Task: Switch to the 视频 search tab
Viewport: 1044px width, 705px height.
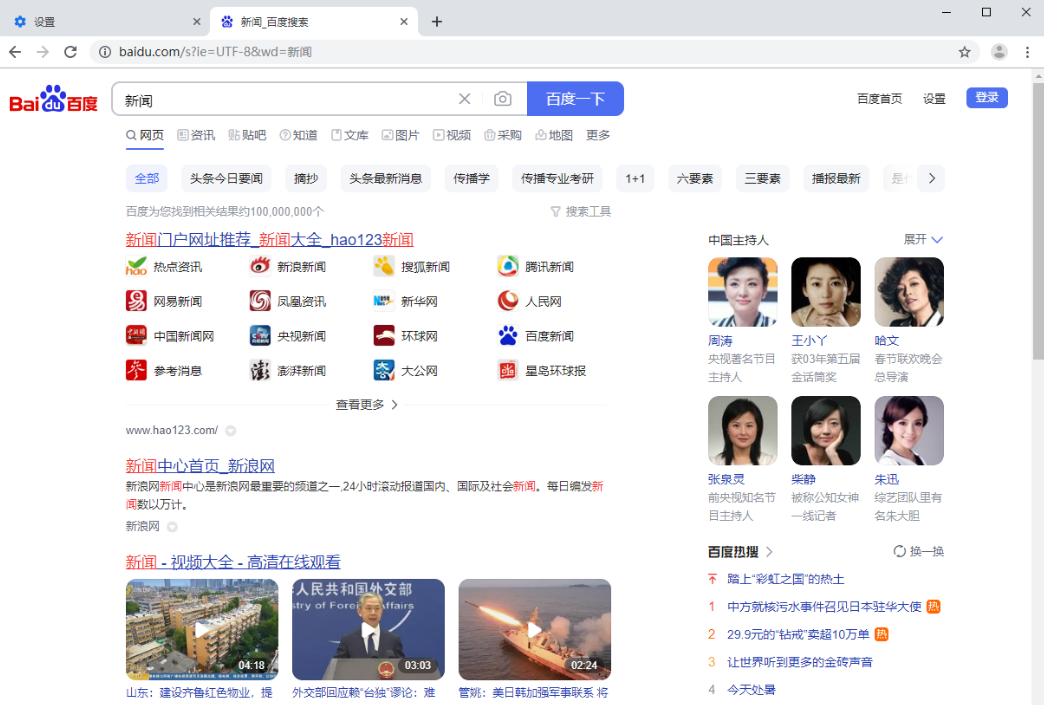Action: 452,135
